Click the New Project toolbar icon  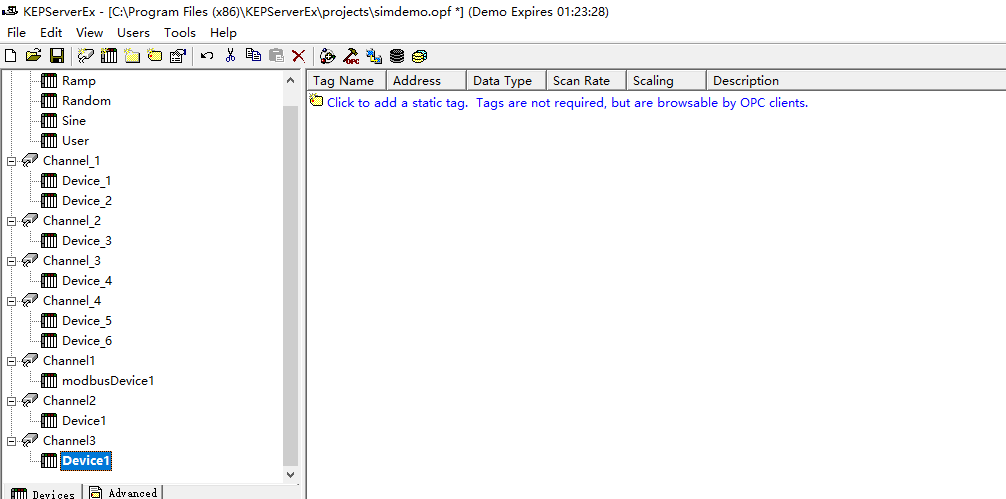pos(10,56)
